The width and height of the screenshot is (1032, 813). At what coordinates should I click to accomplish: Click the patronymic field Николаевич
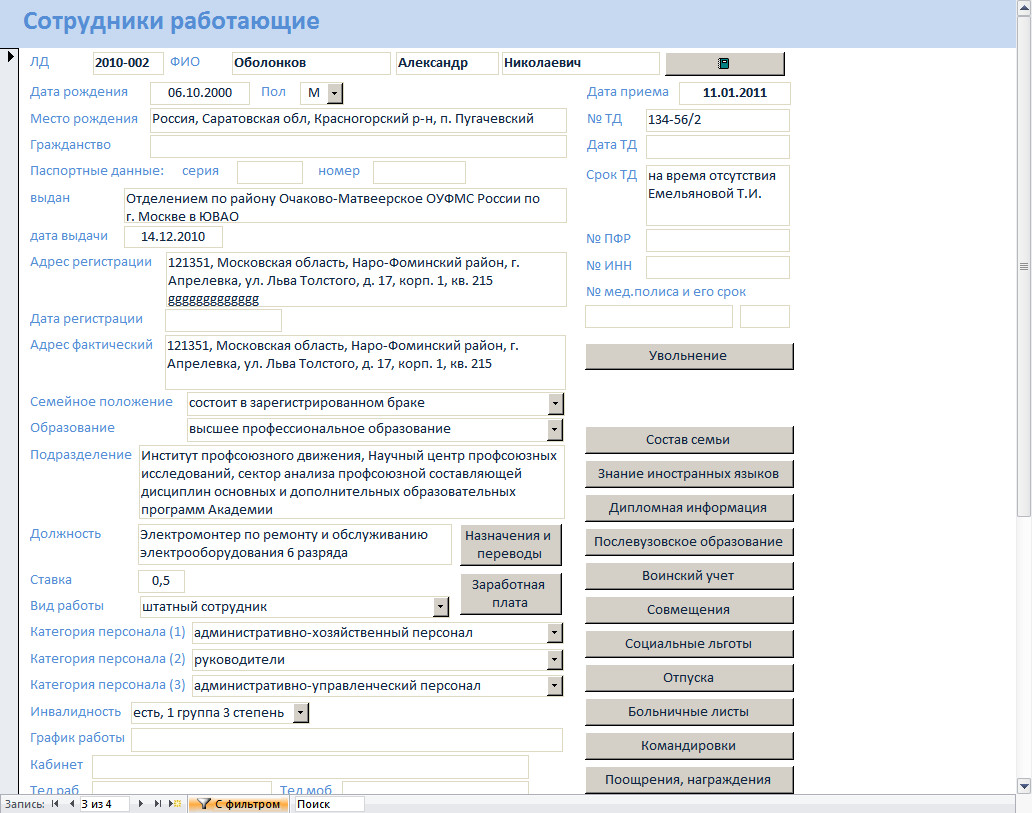[580, 63]
